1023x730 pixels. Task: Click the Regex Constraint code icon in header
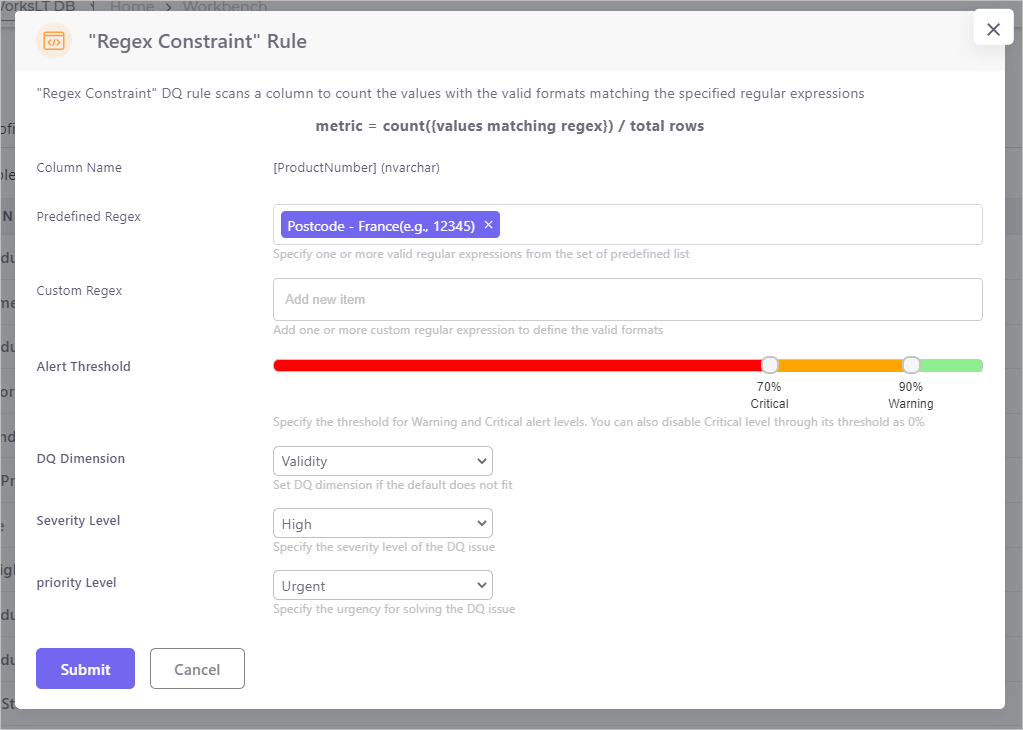pos(53,41)
